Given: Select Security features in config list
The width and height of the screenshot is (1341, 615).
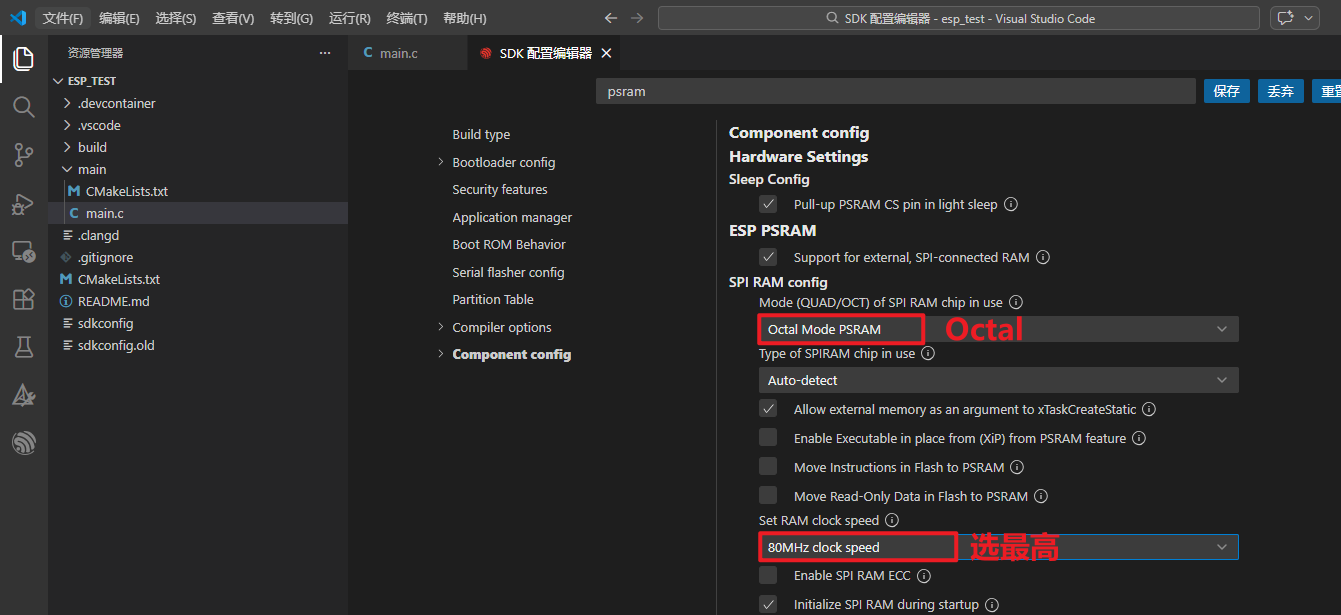Looking at the screenshot, I should click(x=500, y=189).
